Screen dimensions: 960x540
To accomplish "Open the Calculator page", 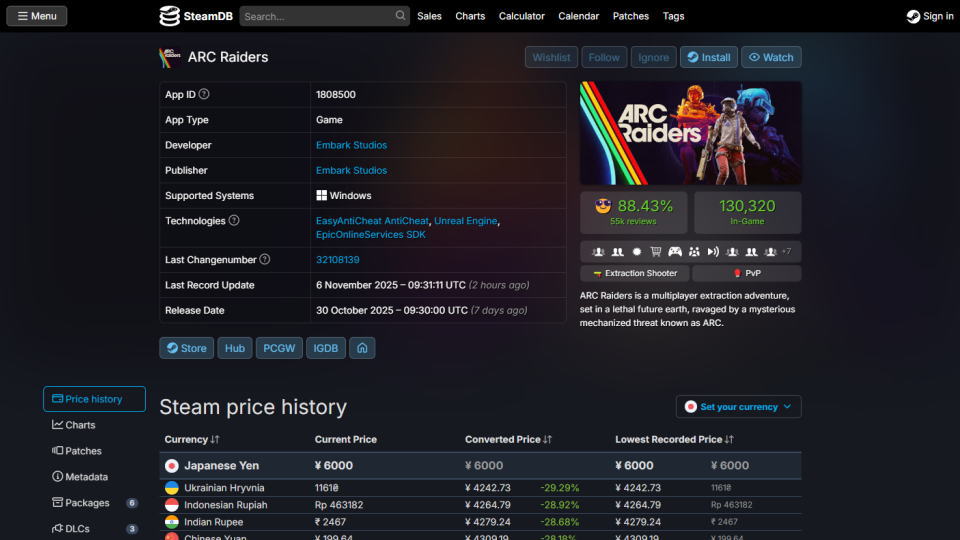I will [x=522, y=16].
